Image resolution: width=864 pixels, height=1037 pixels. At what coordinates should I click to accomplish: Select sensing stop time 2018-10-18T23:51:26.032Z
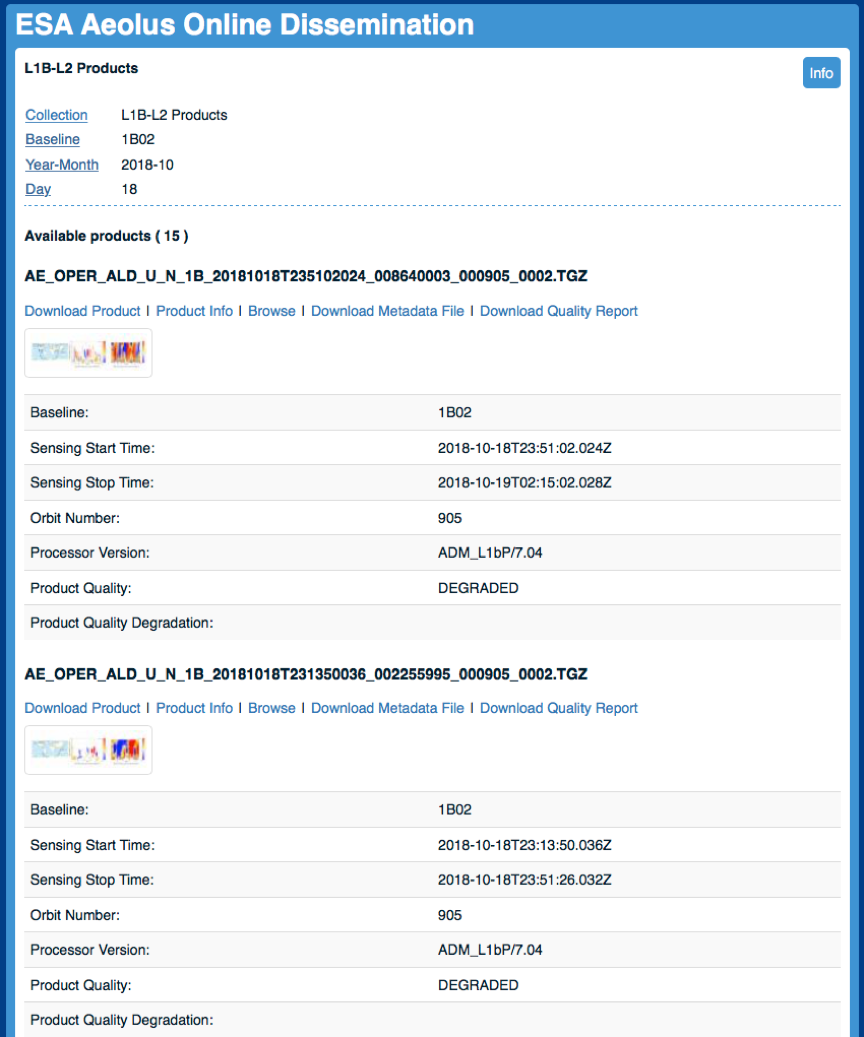tap(525, 880)
